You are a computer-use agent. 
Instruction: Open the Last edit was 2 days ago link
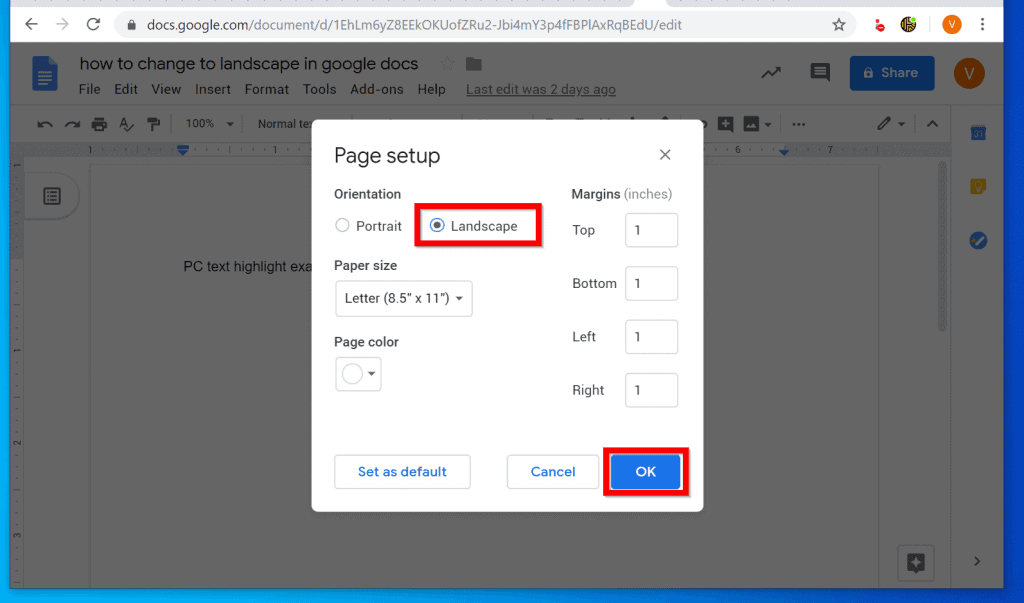pyautogui.click(x=541, y=90)
